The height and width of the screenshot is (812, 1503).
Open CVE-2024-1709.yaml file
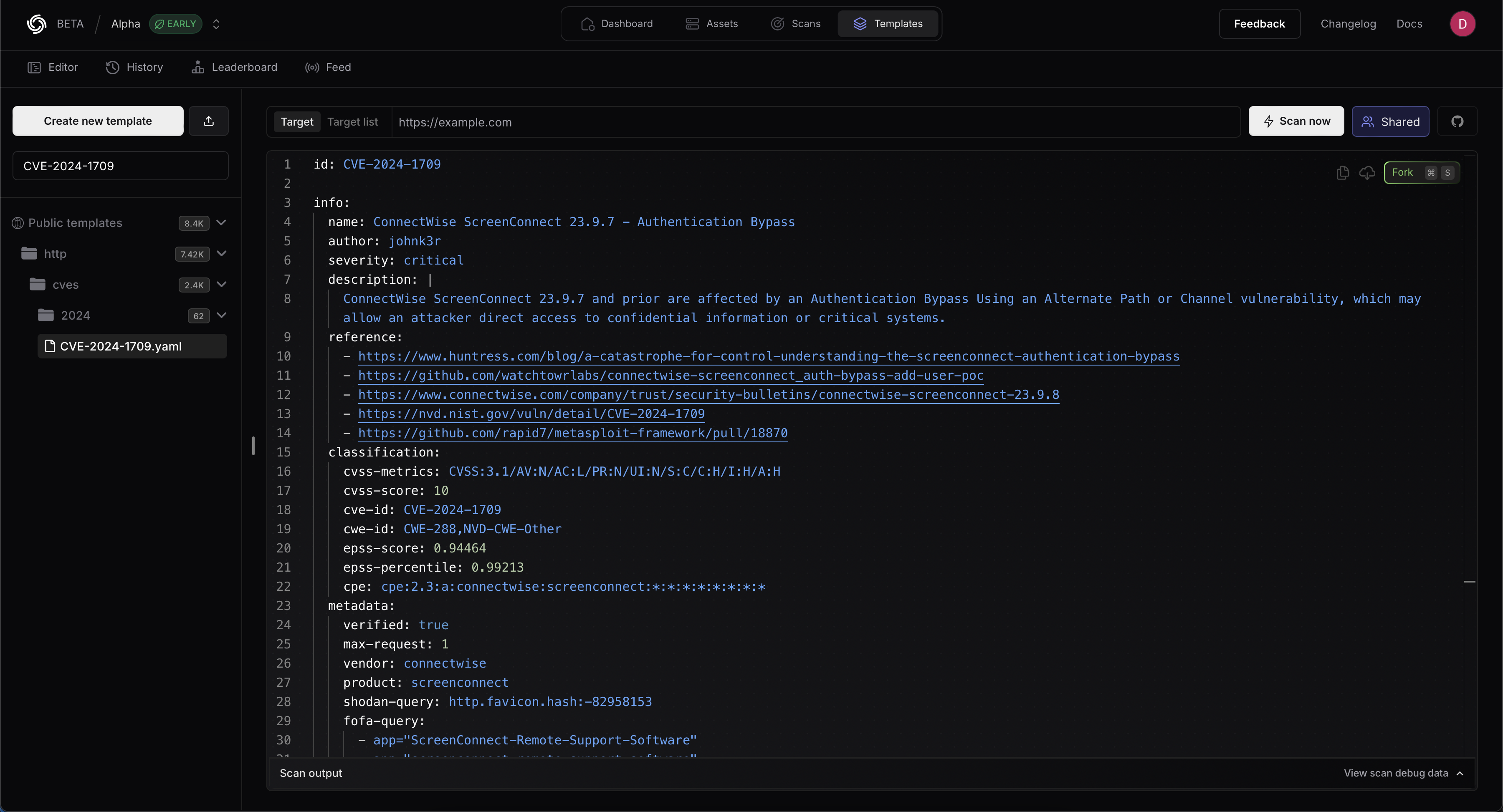click(132, 346)
